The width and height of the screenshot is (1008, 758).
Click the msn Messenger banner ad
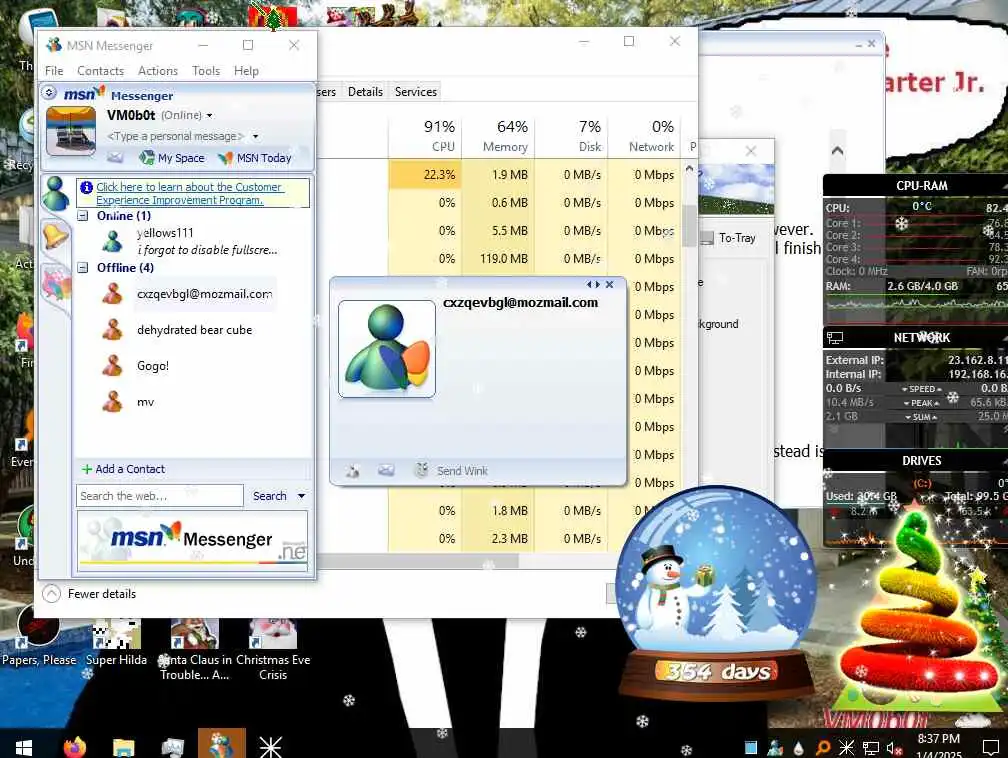(x=192, y=541)
